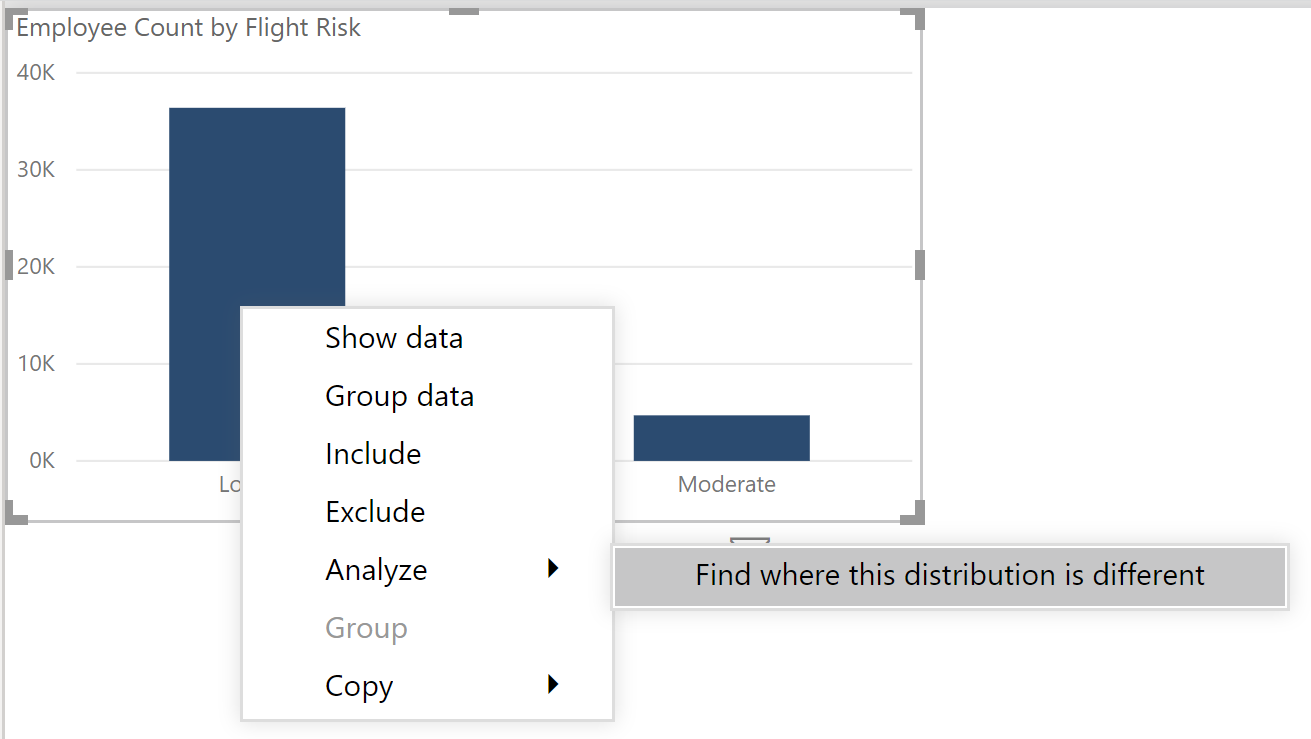Click the 20K y-axis label

[36, 267]
